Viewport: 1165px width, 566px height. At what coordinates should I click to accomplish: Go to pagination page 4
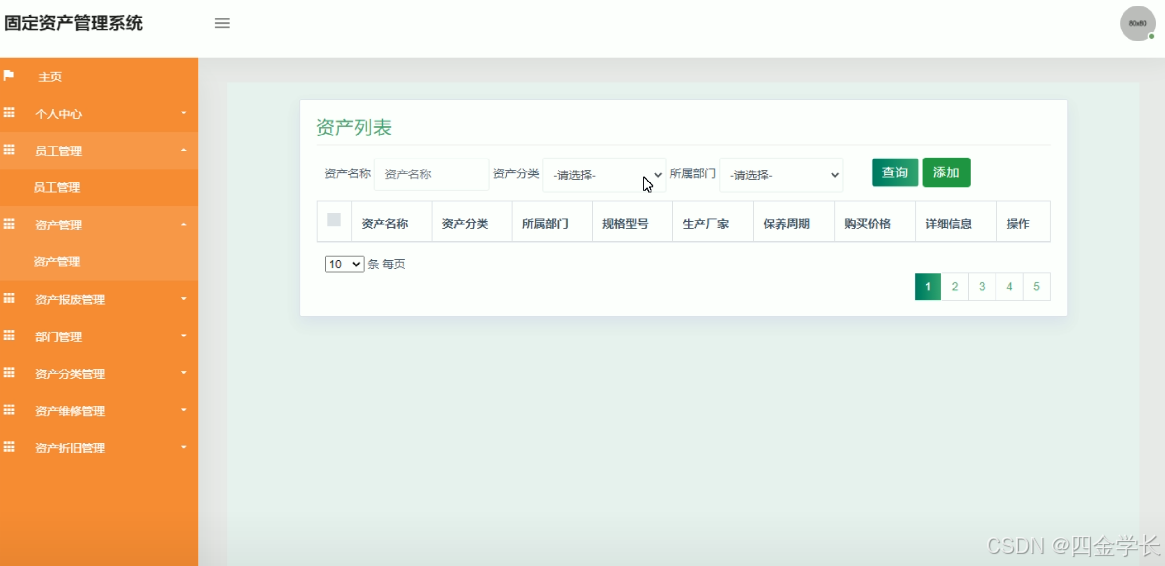tap(1009, 287)
